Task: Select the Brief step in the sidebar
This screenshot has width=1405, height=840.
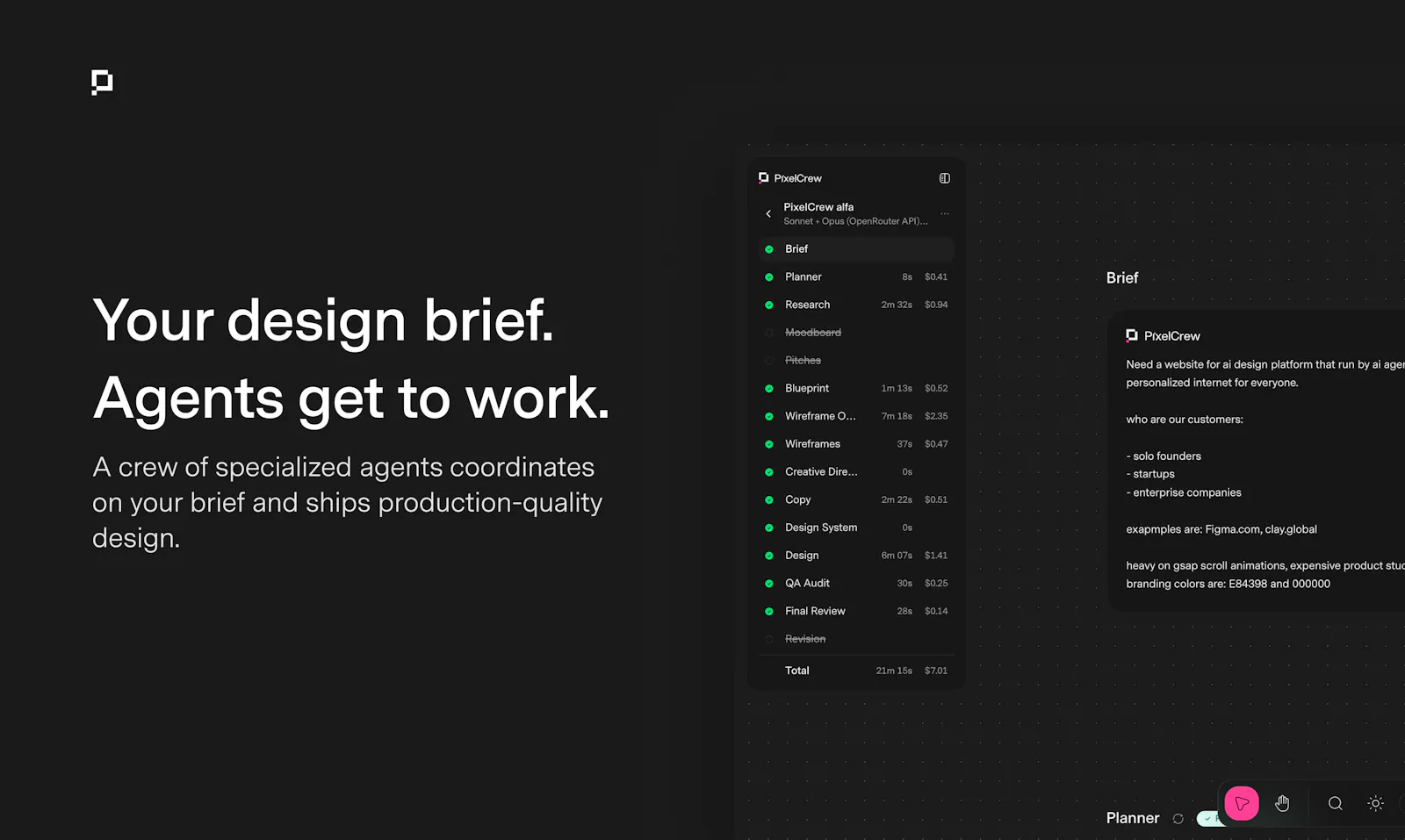Action: pyautogui.click(x=856, y=249)
